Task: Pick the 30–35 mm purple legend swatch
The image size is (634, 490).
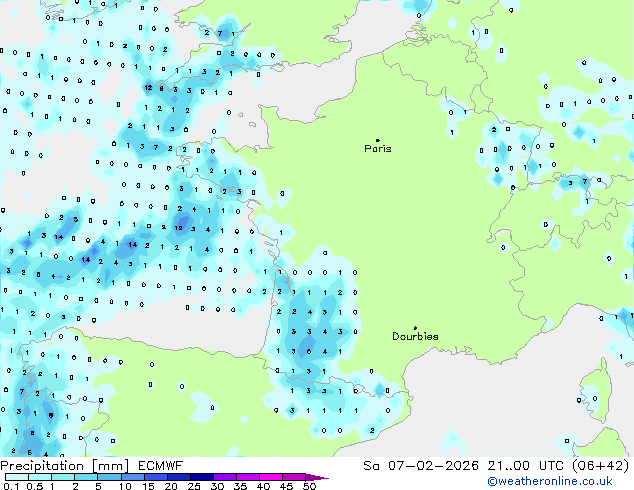Action: pyautogui.click(x=225, y=477)
